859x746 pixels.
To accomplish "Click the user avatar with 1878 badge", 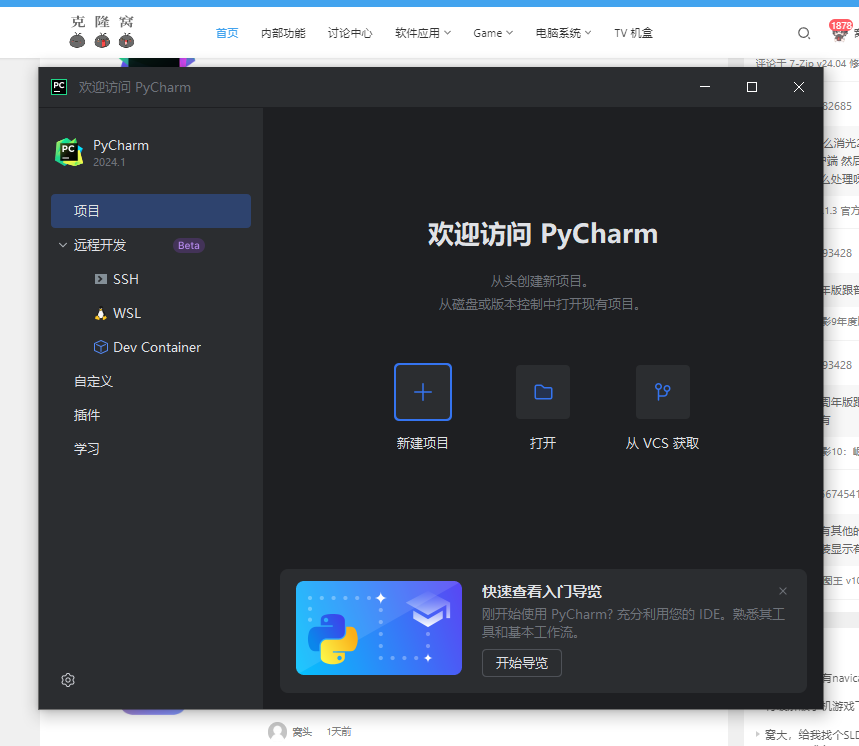I will pyautogui.click(x=839, y=32).
